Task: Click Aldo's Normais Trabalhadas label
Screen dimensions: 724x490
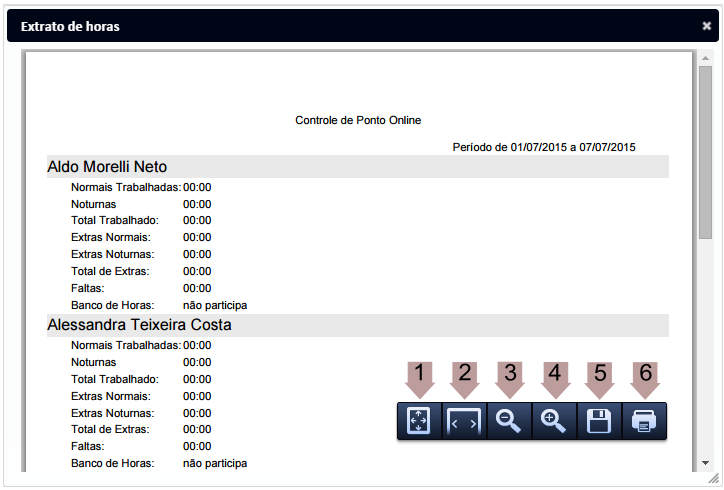Action: coord(126,187)
